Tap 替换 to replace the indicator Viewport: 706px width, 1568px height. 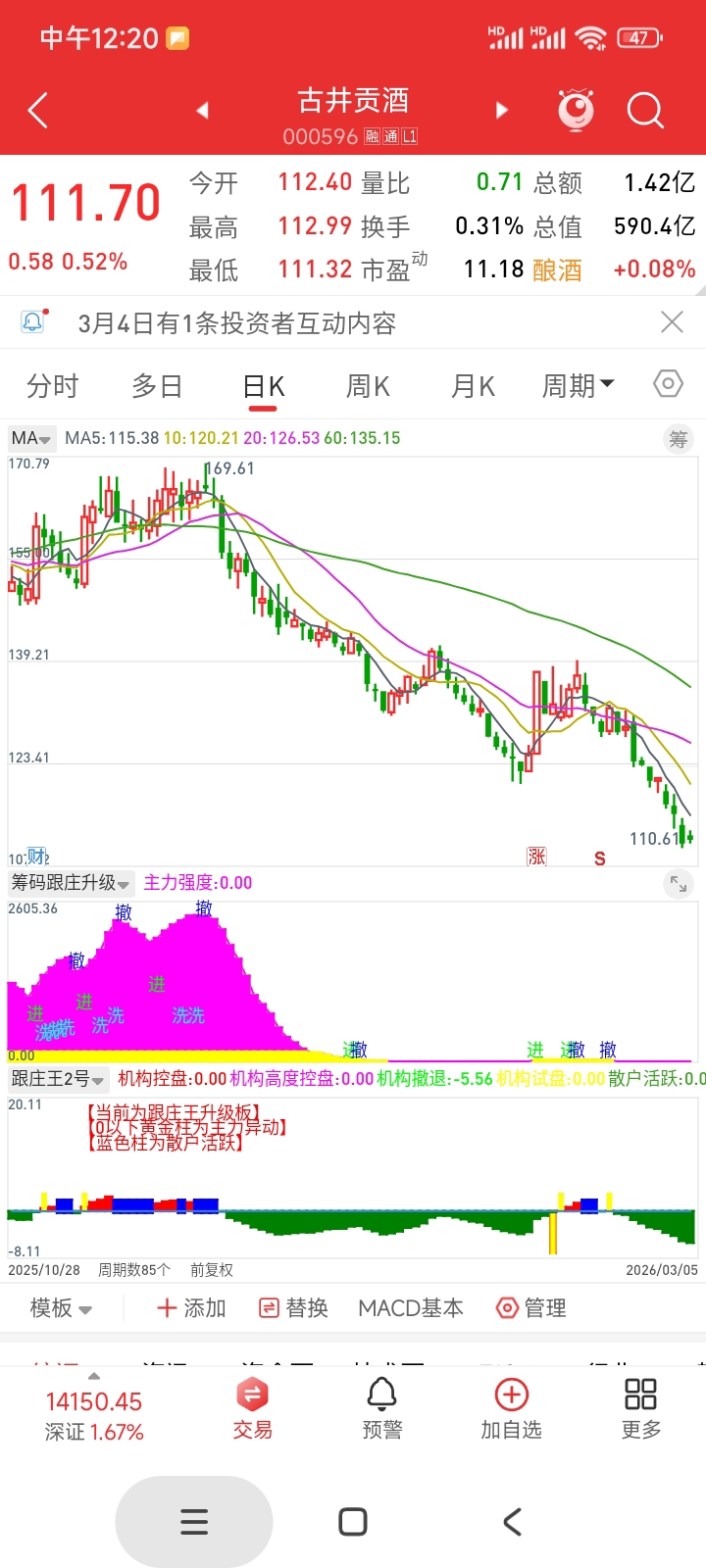[293, 1308]
